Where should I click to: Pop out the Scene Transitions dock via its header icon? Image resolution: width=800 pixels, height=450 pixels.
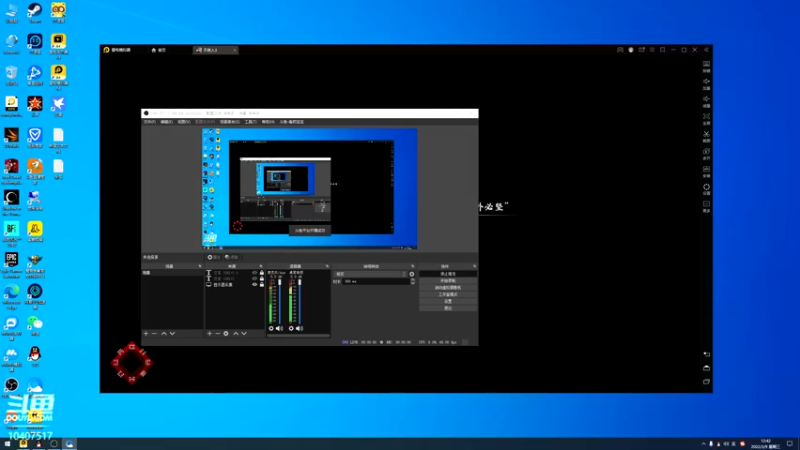point(413,266)
